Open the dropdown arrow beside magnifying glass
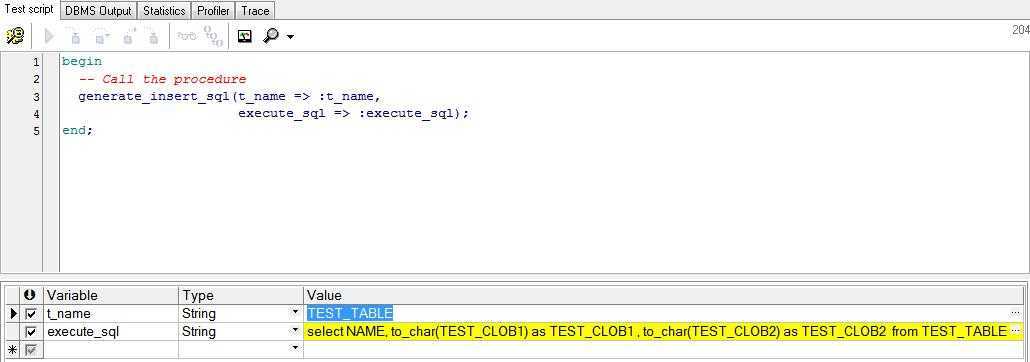The width and height of the screenshot is (1030, 362). point(290,37)
